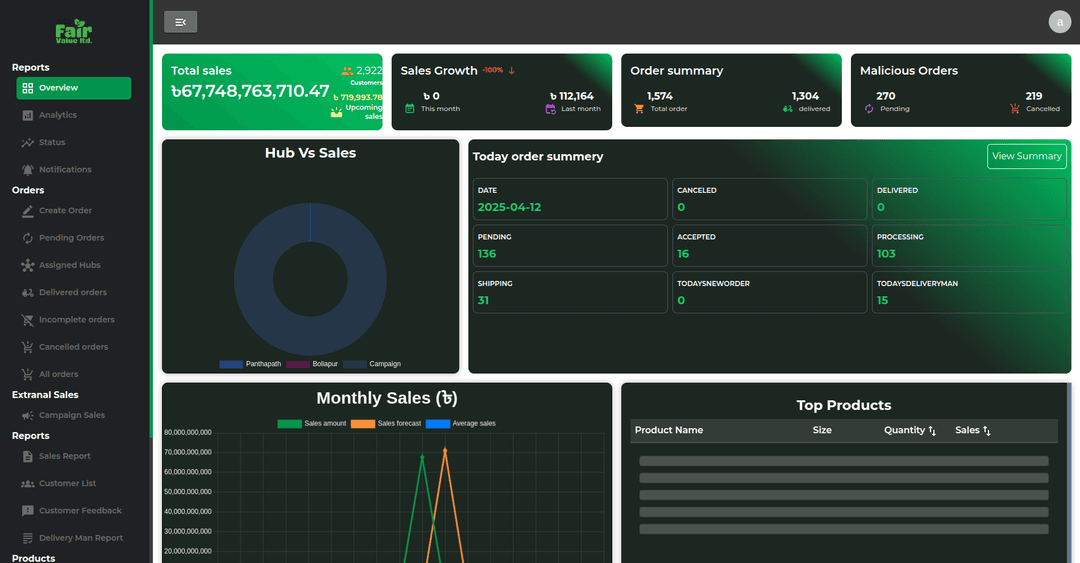Image resolution: width=1080 pixels, height=563 pixels.
Task: Click the Pending Orders refresh icon
Action: click(x=28, y=238)
